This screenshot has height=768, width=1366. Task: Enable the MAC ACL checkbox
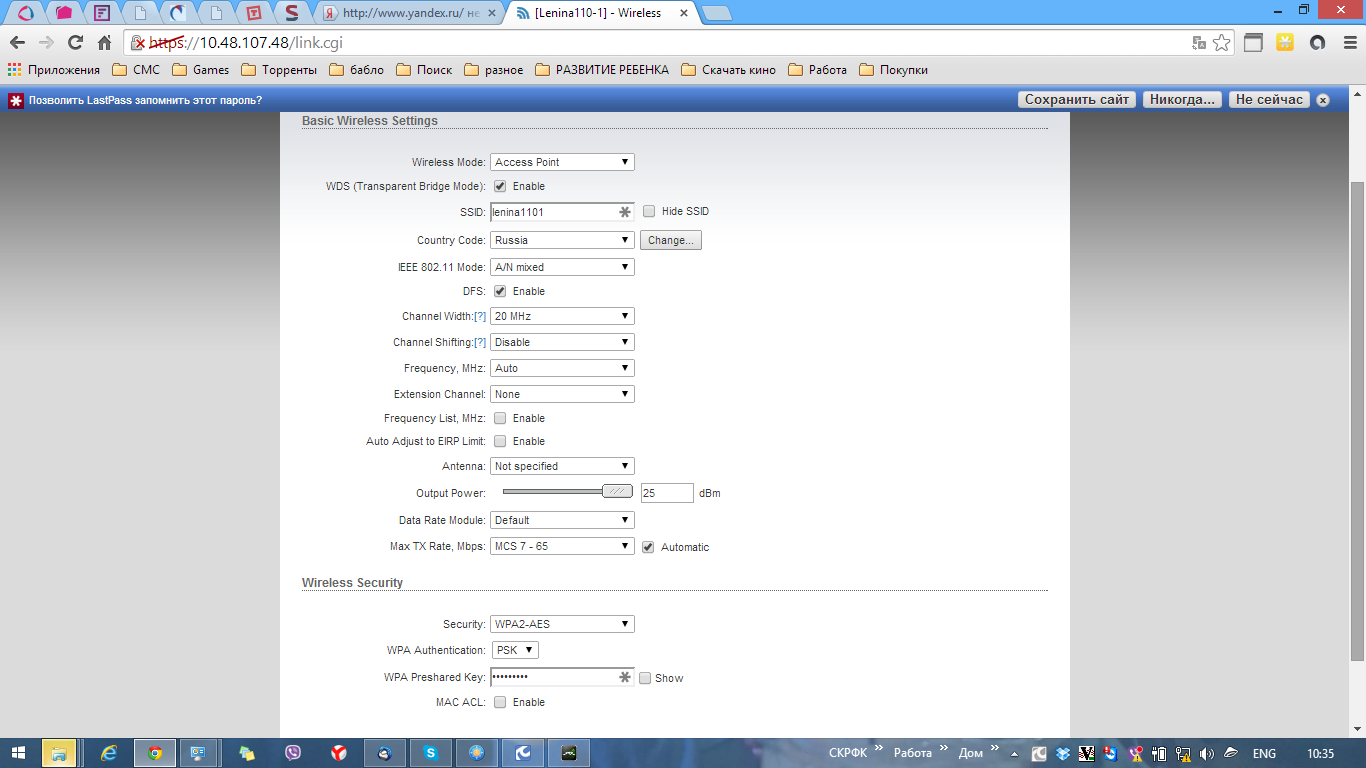(500, 702)
